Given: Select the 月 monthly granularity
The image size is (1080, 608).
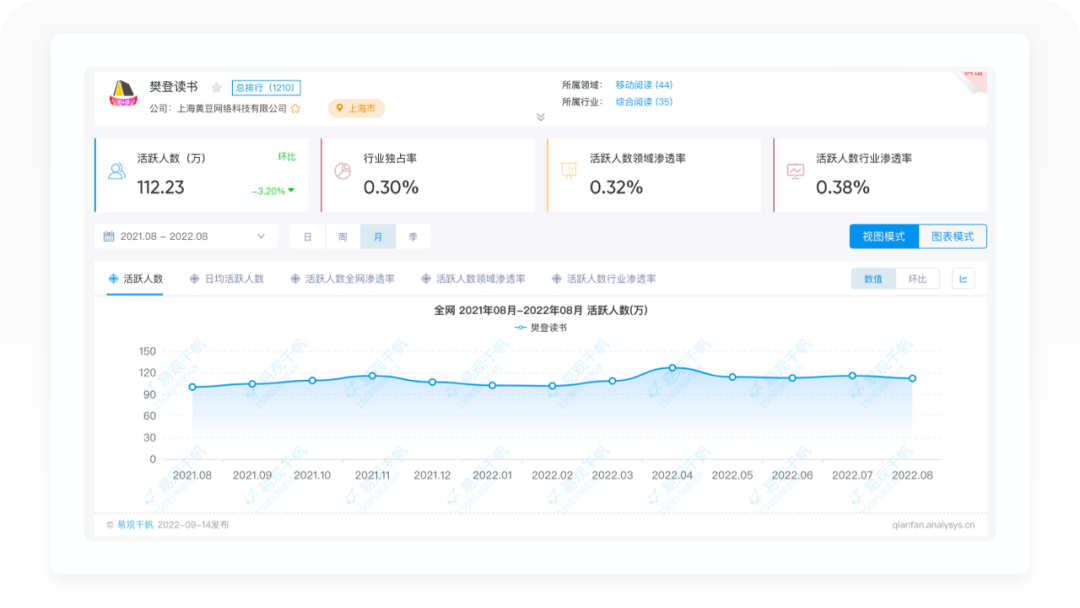Looking at the screenshot, I should (x=378, y=237).
